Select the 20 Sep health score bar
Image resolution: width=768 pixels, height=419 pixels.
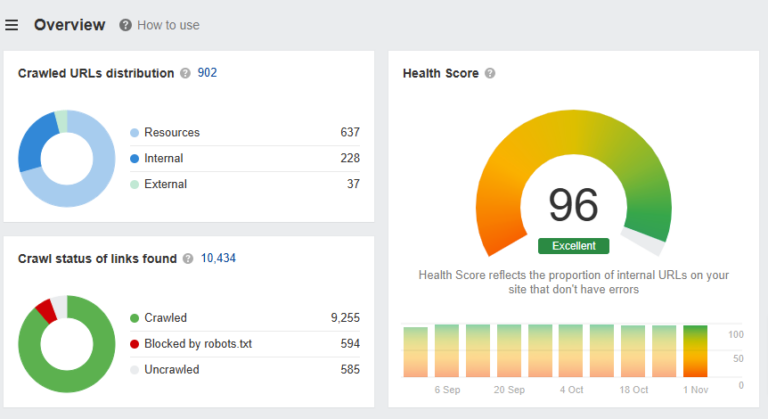pyautogui.click(x=509, y=351)
